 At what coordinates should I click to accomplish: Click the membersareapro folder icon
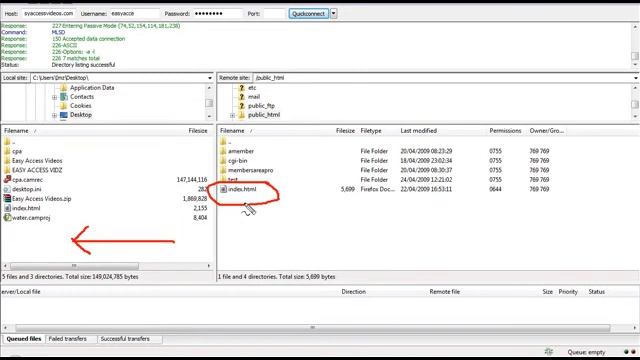(223, 170)
